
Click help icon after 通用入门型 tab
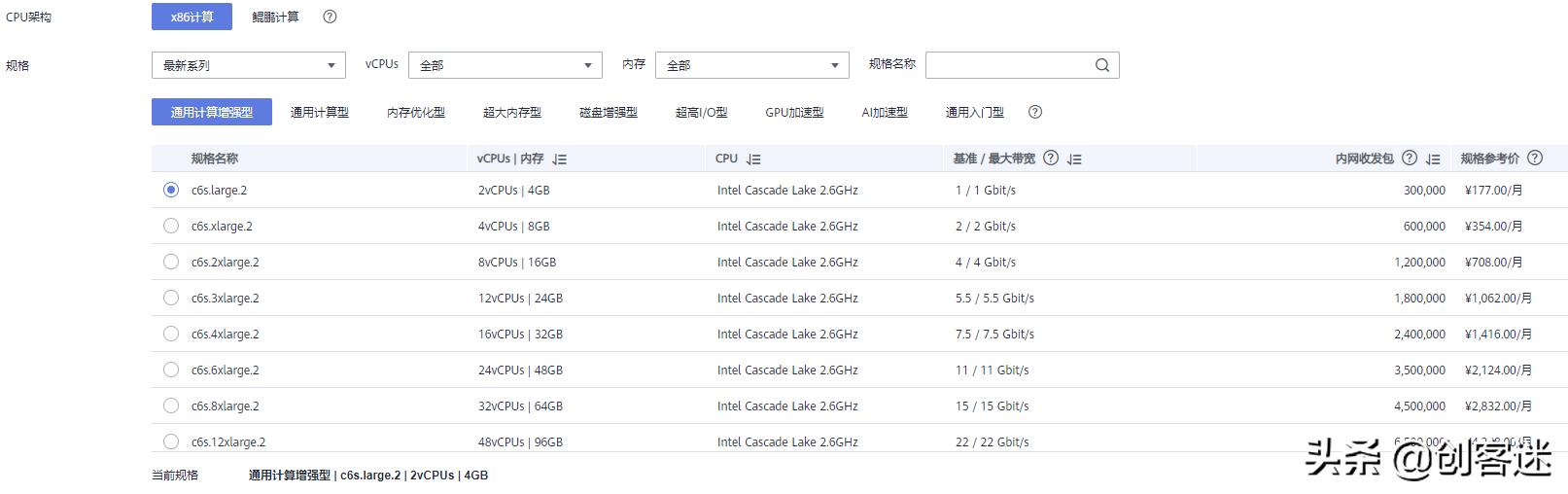[x=1035, y=112]
